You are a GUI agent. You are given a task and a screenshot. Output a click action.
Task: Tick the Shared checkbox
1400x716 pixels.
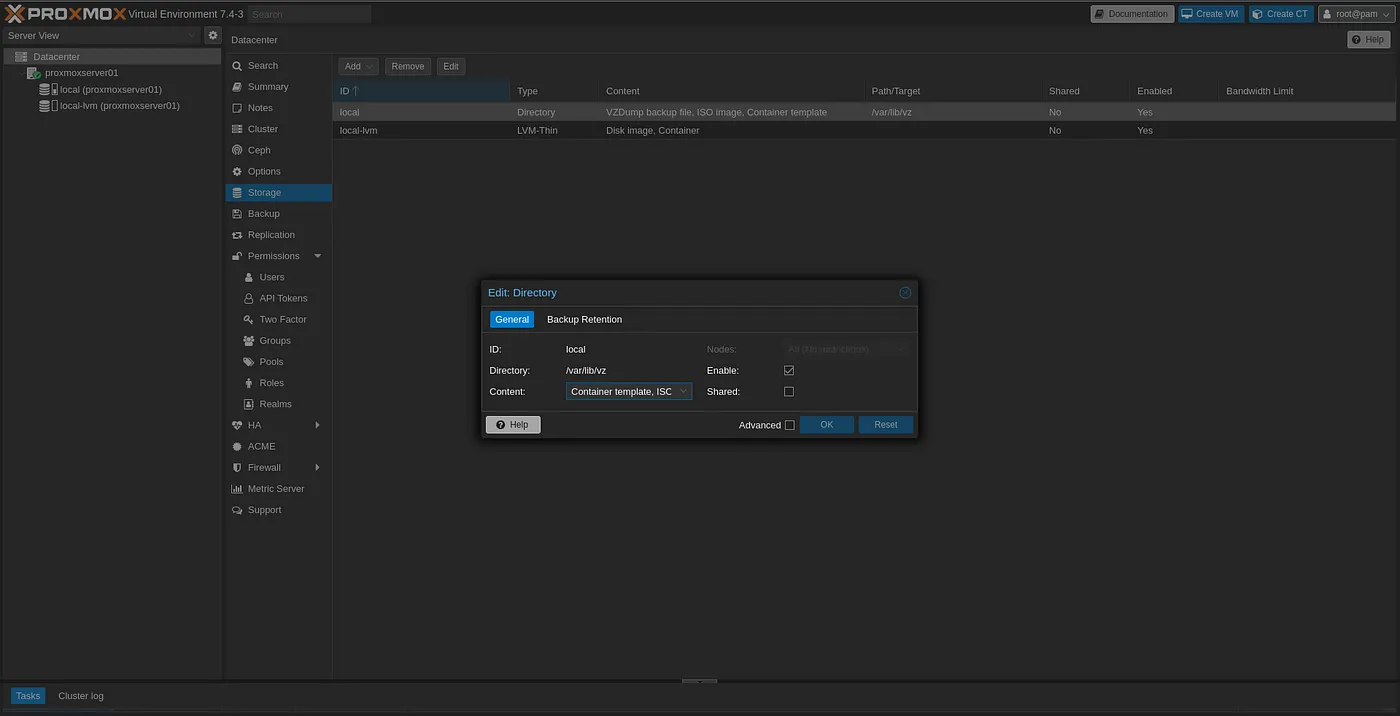click(789, 392)
